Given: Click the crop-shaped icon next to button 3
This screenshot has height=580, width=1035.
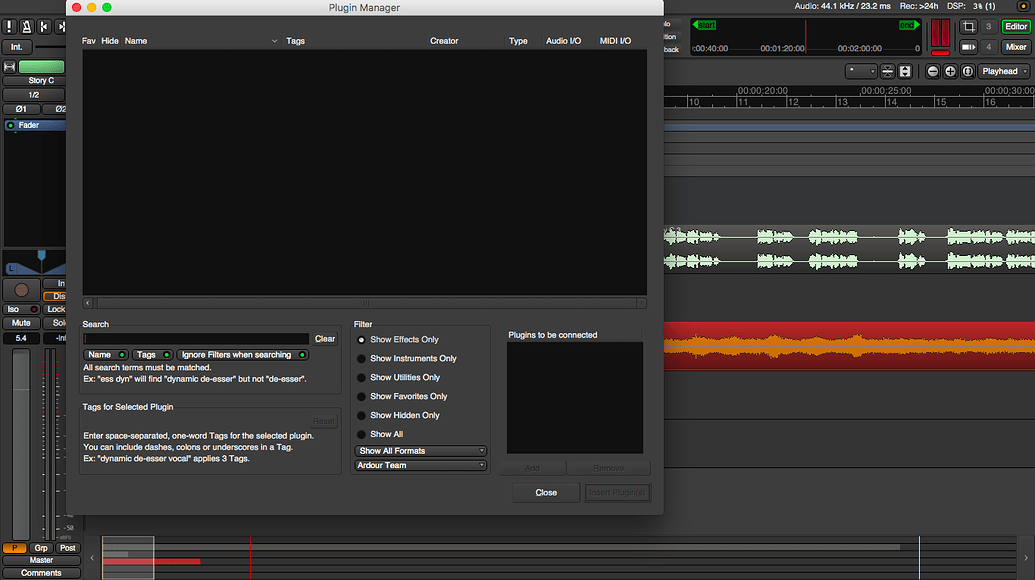Looking at the screenshot, I should tap(968, 26).
